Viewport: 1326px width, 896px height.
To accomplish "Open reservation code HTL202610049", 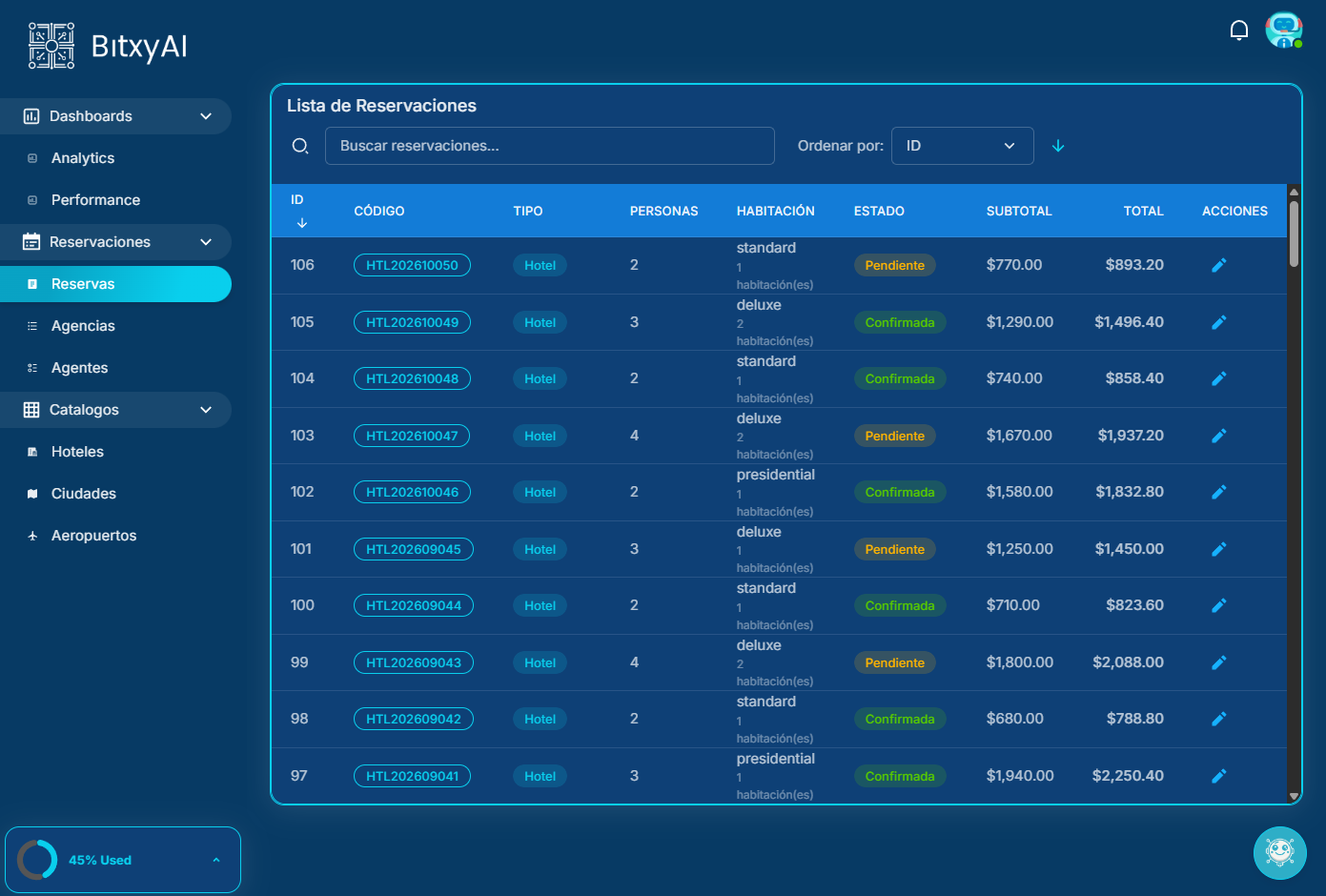I will pyautogui.click(x=412, y=322).
